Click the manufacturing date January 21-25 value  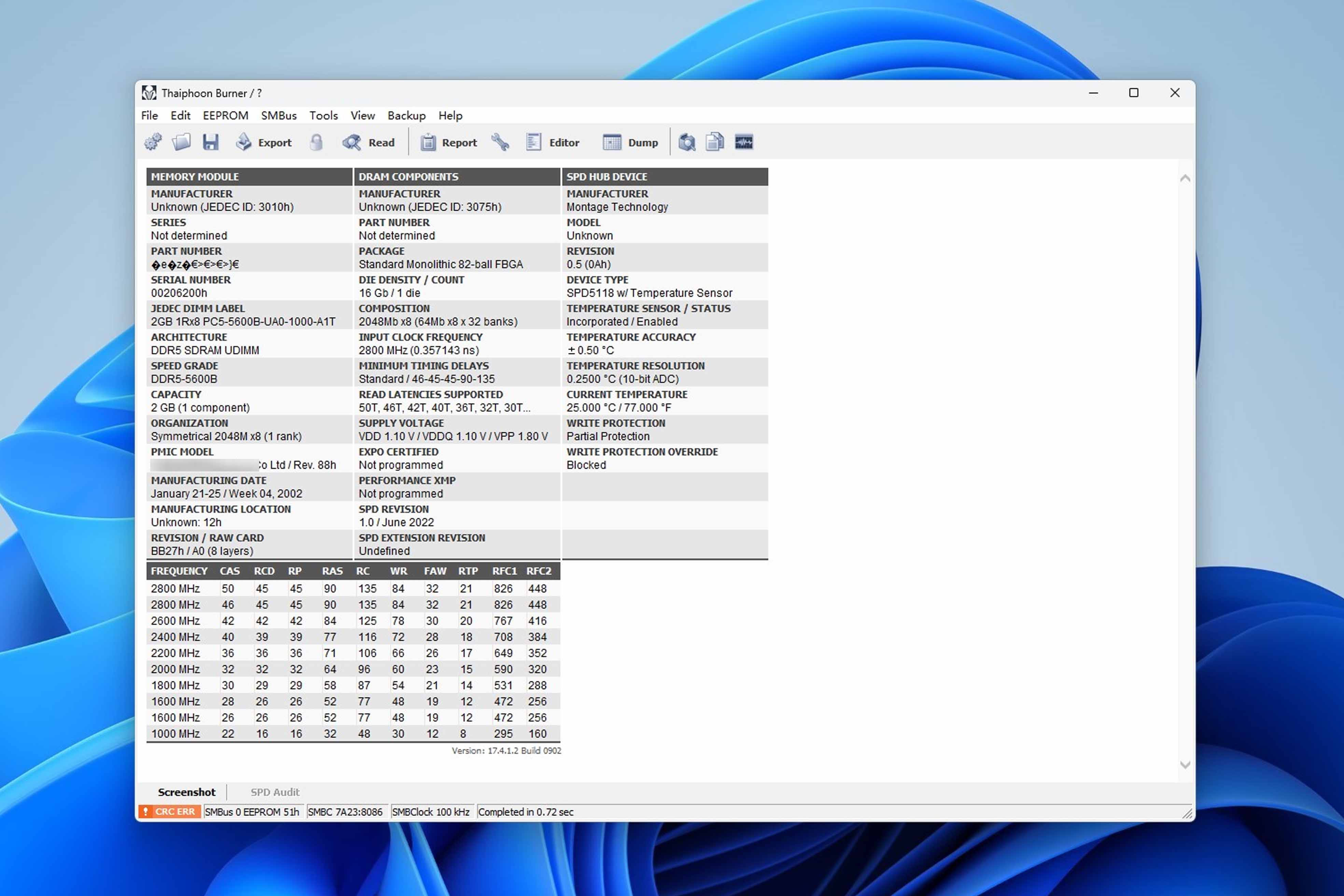pos(226,494)
